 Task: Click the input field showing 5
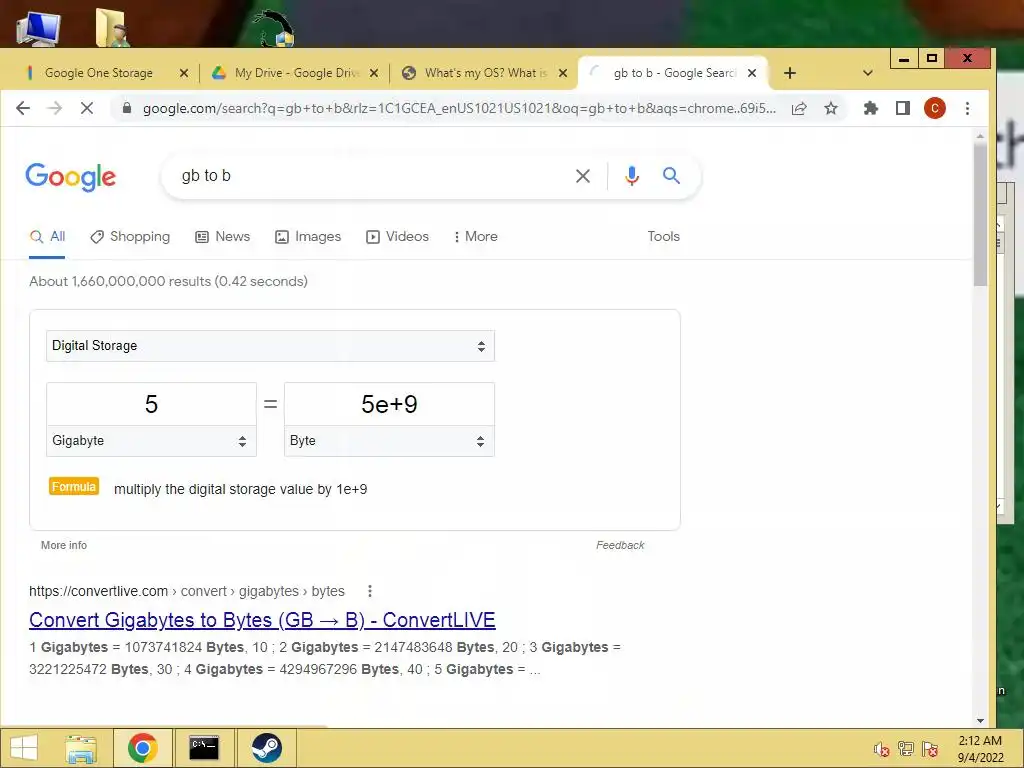[151, 404]
